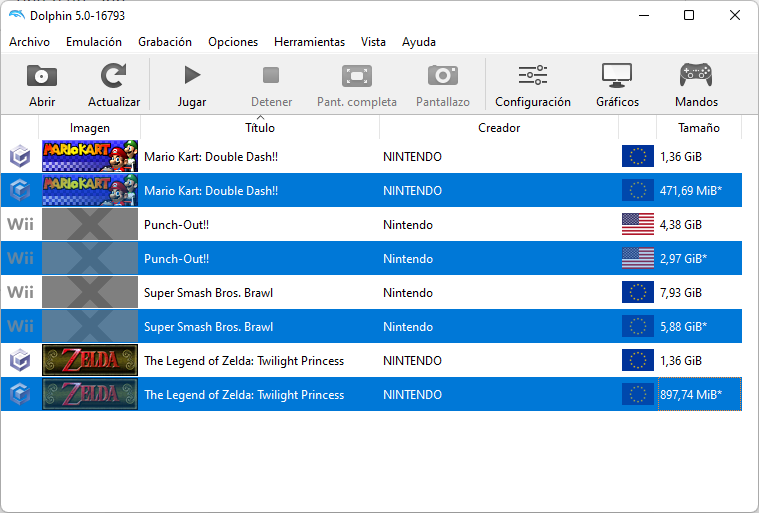Click Nintendo creator in 4,38 GiB Punch-Out!! row

408,225
